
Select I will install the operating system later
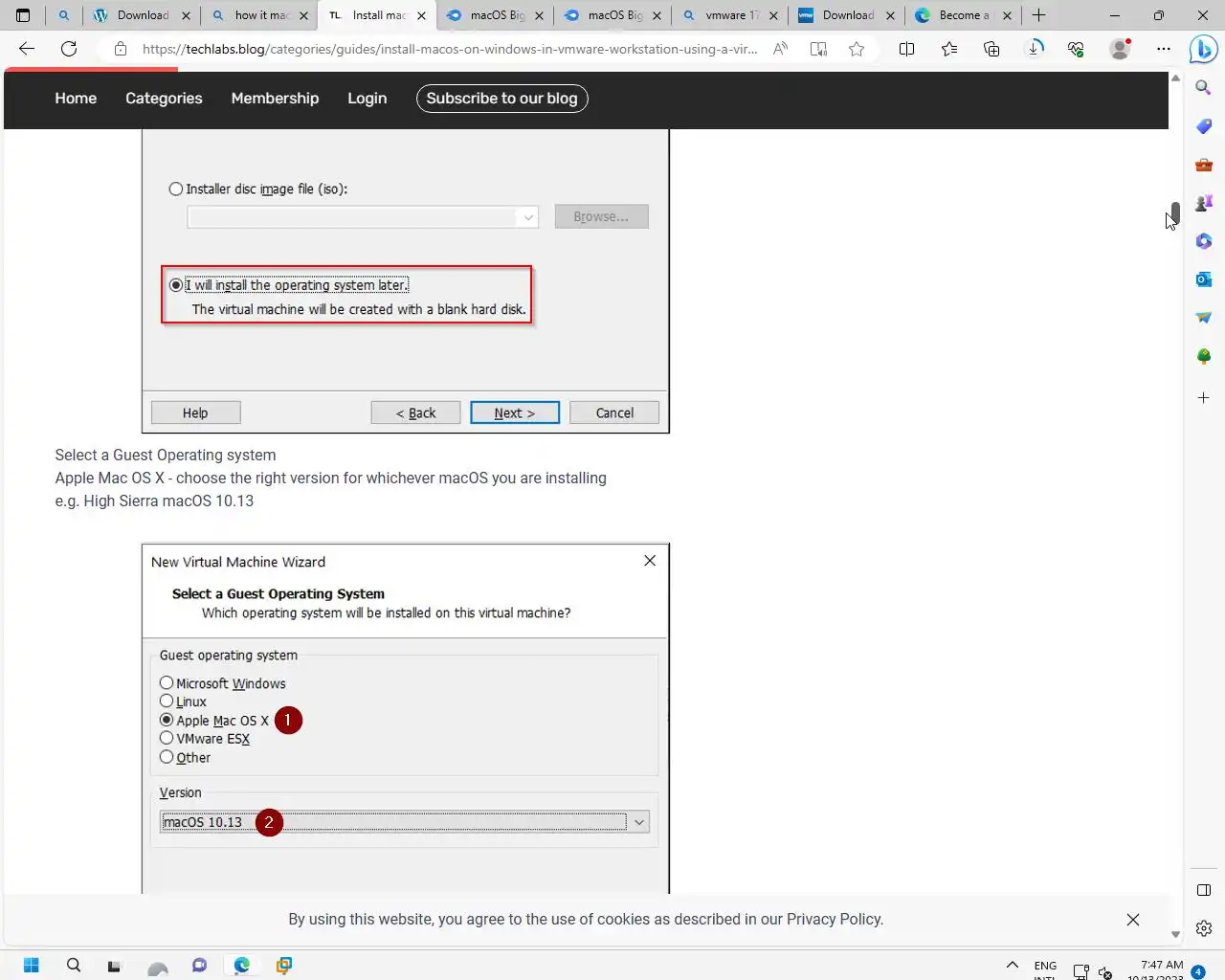coord(176,285)
